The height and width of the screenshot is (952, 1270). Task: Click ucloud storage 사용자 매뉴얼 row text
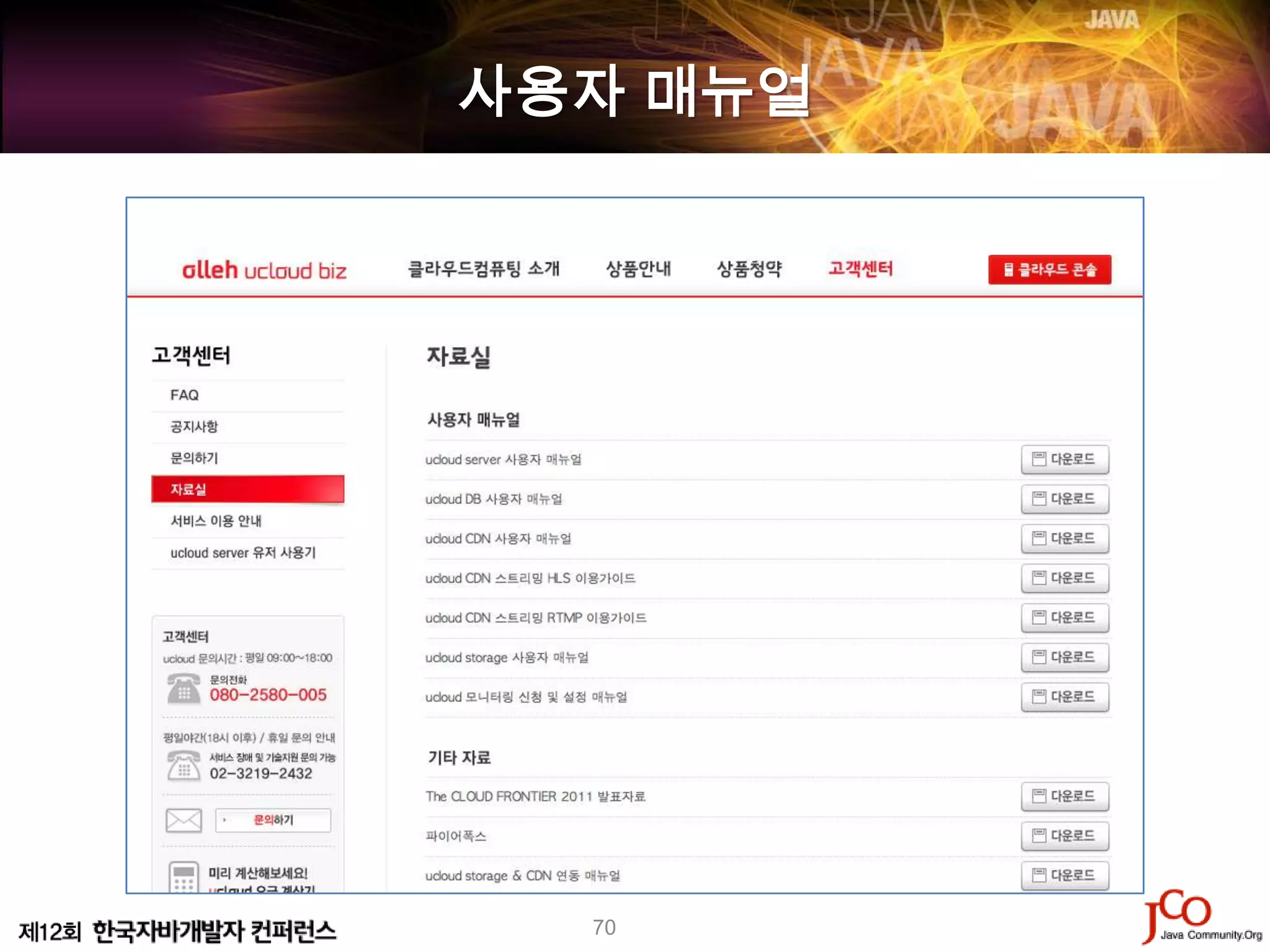(507, 658)
